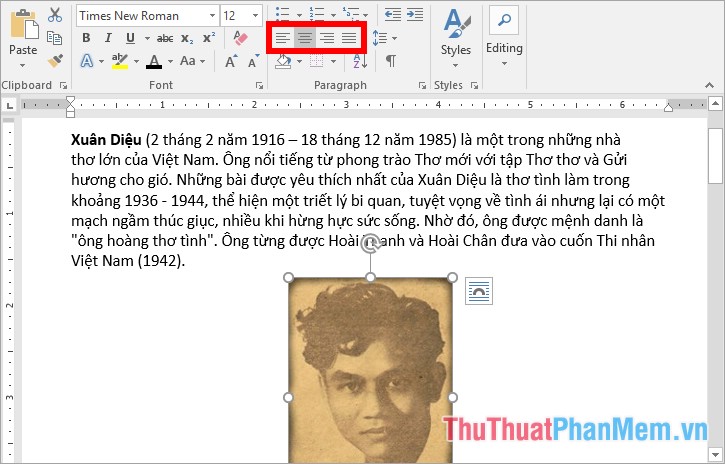The height and width of the screenshot is (464, 725).
Task: Open the font name dropdown arrow
Action: [212, 16]
